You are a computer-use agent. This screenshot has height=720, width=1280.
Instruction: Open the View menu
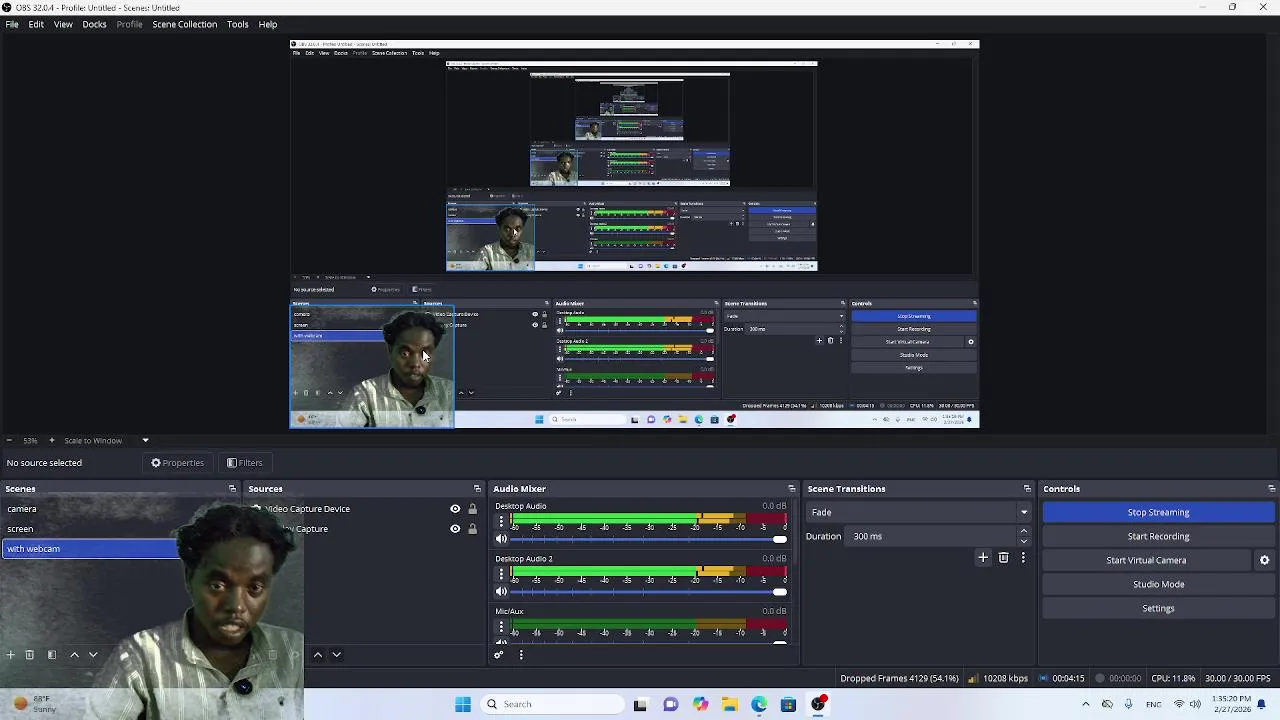(x=63, y=24)
